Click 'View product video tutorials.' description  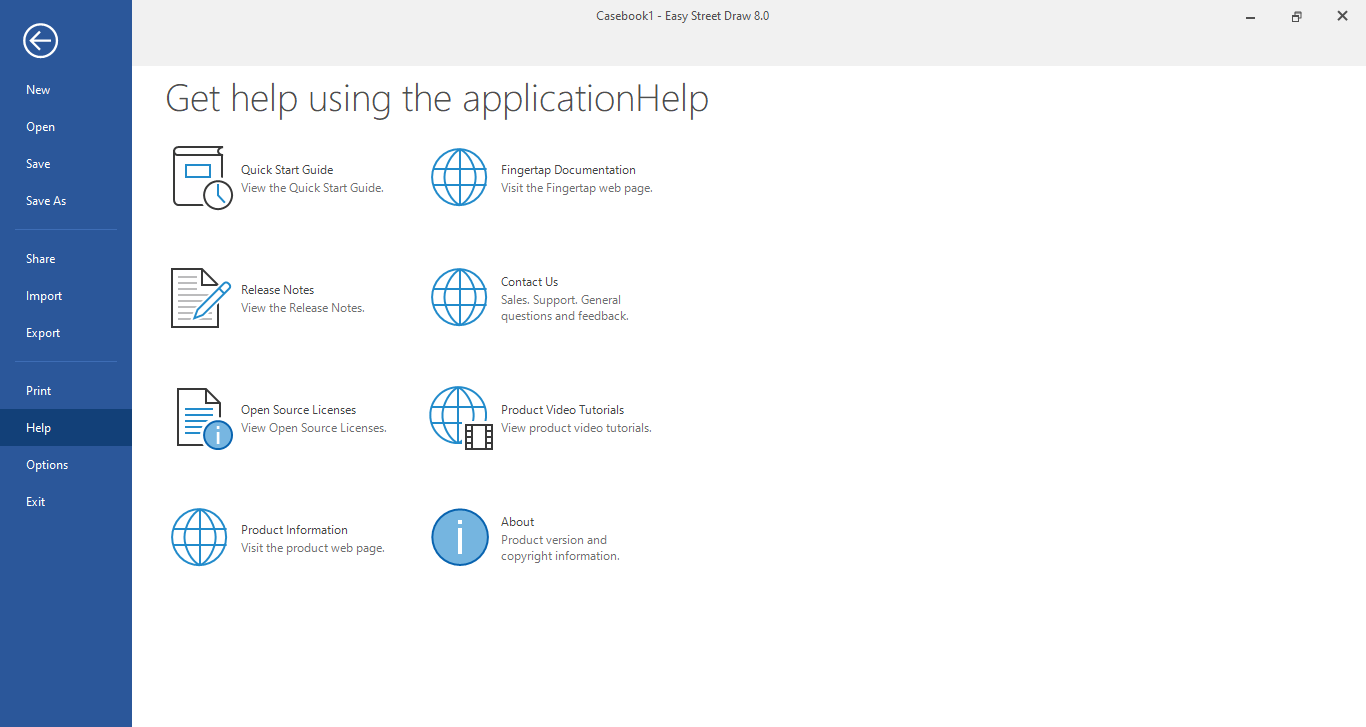click(x=576, y=428)
